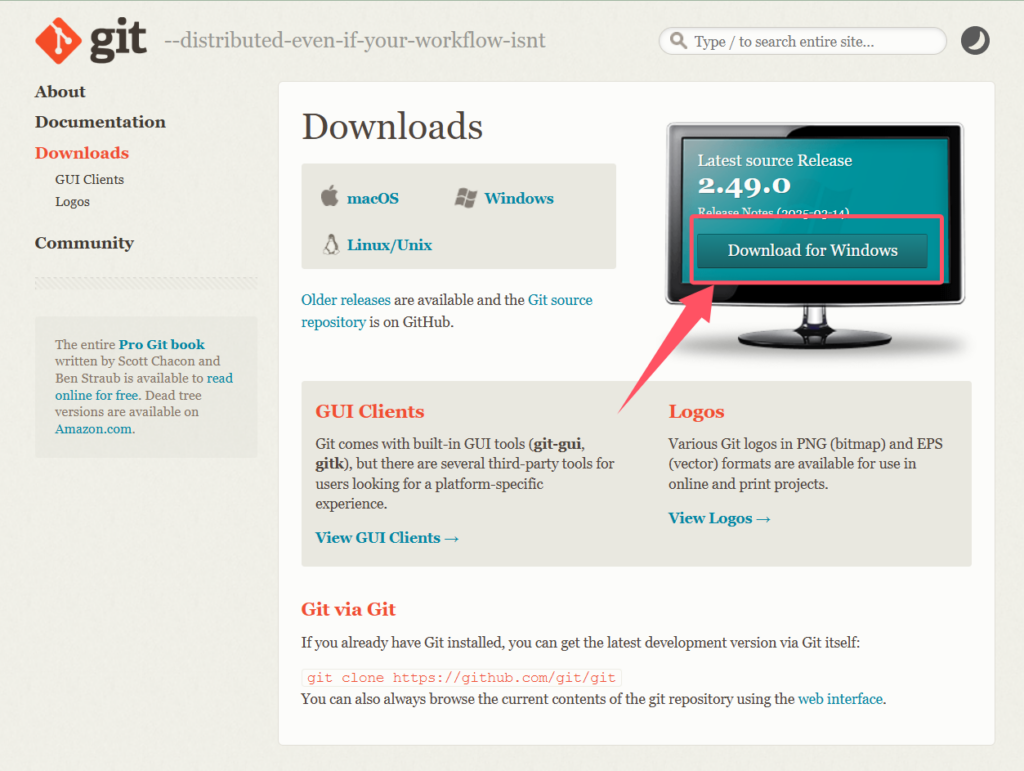Open Community in the sidebar
Image resolution: width=1024 pixels, height=771 pixels.
point(84,243)
